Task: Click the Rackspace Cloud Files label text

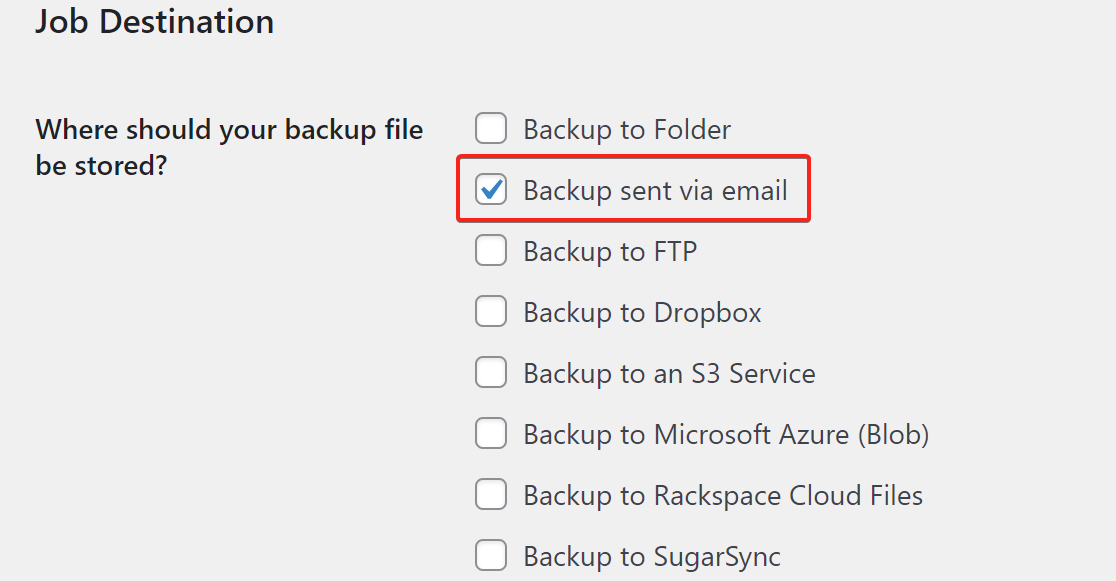Action: pos(723,494)
